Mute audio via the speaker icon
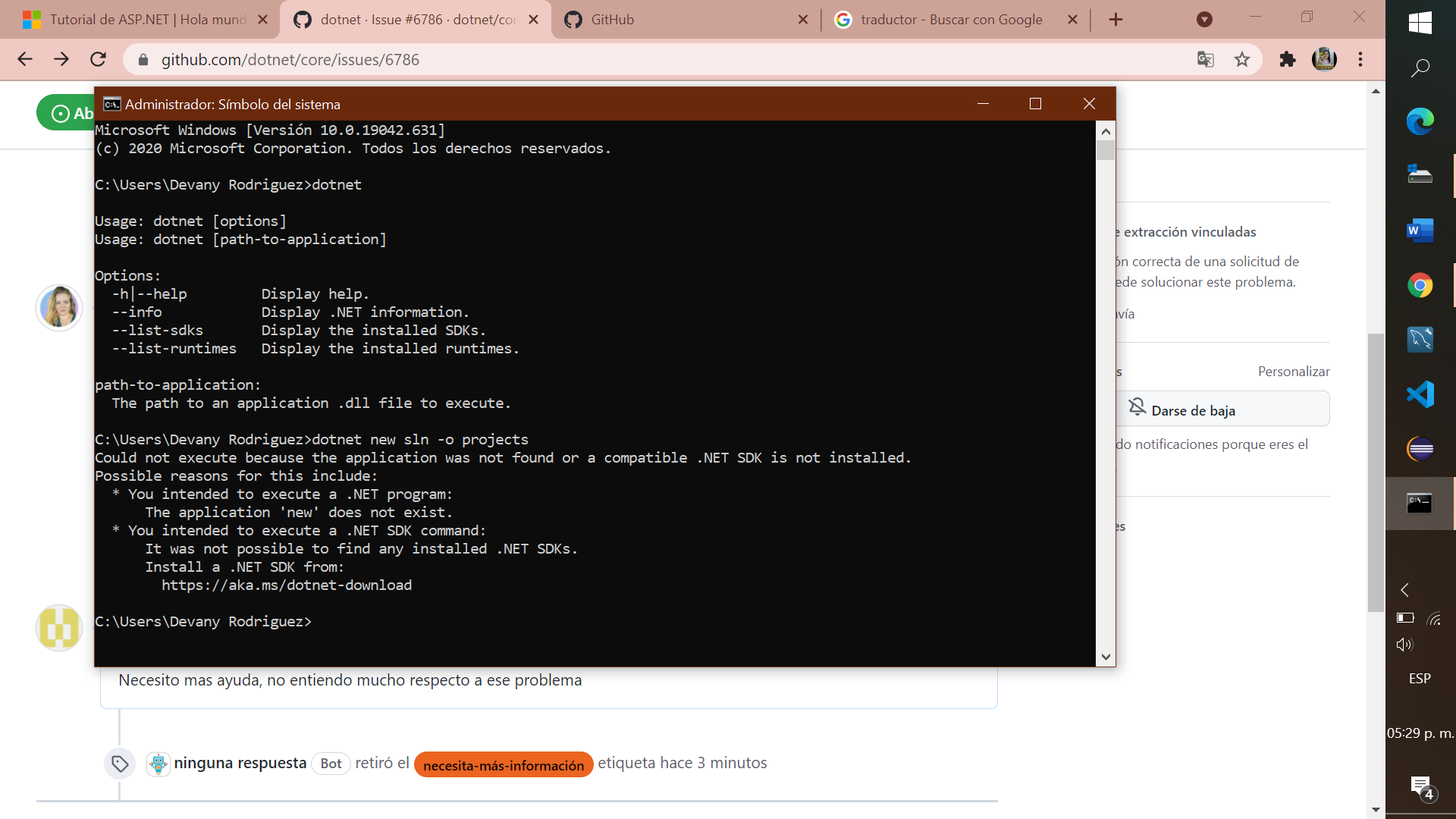Image resolution: width=1456 pixels, height=819 pixels. click(x=1404, y=645)
